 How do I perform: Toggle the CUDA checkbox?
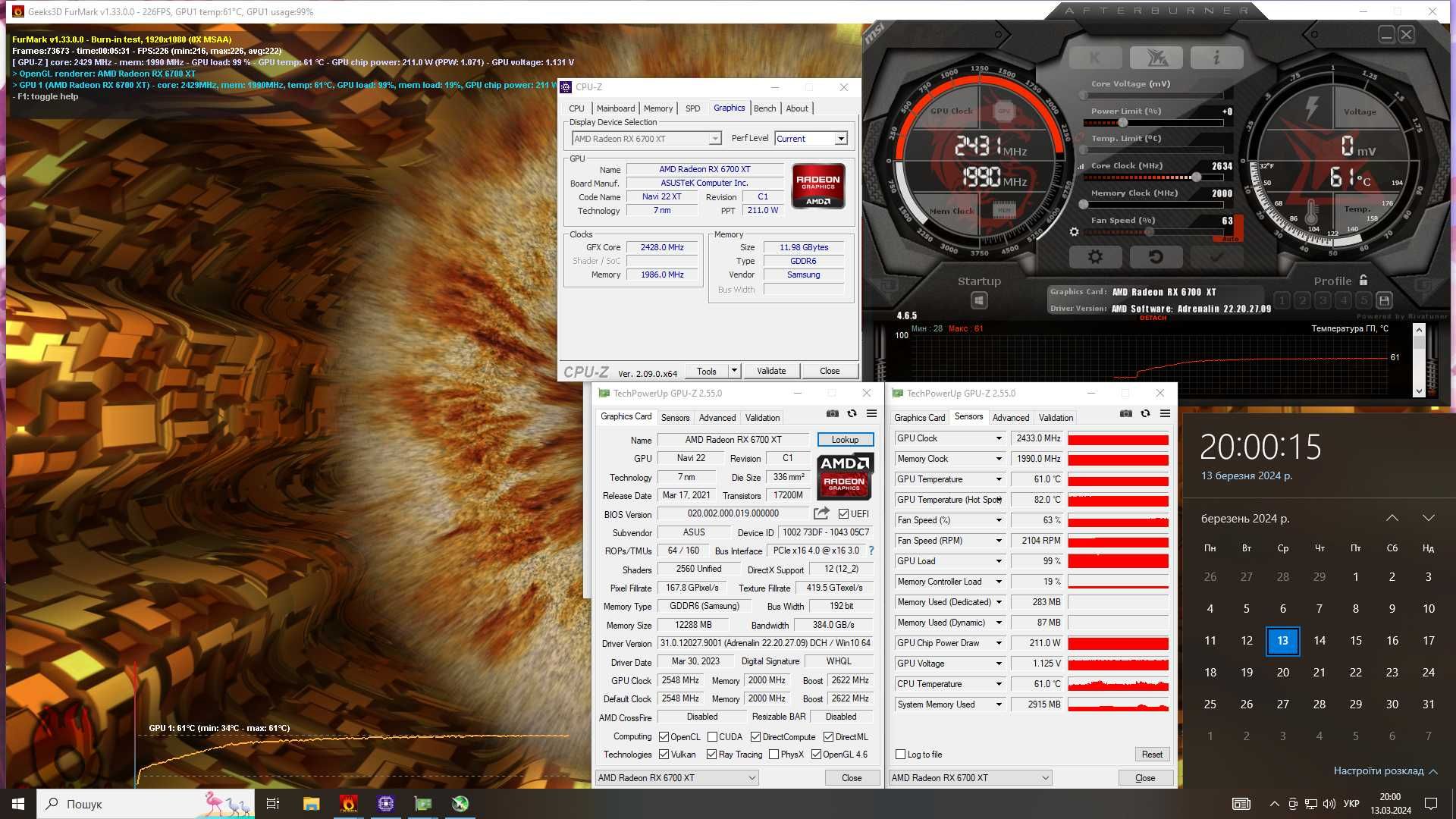pyautogui.click(x=712, y=737)
